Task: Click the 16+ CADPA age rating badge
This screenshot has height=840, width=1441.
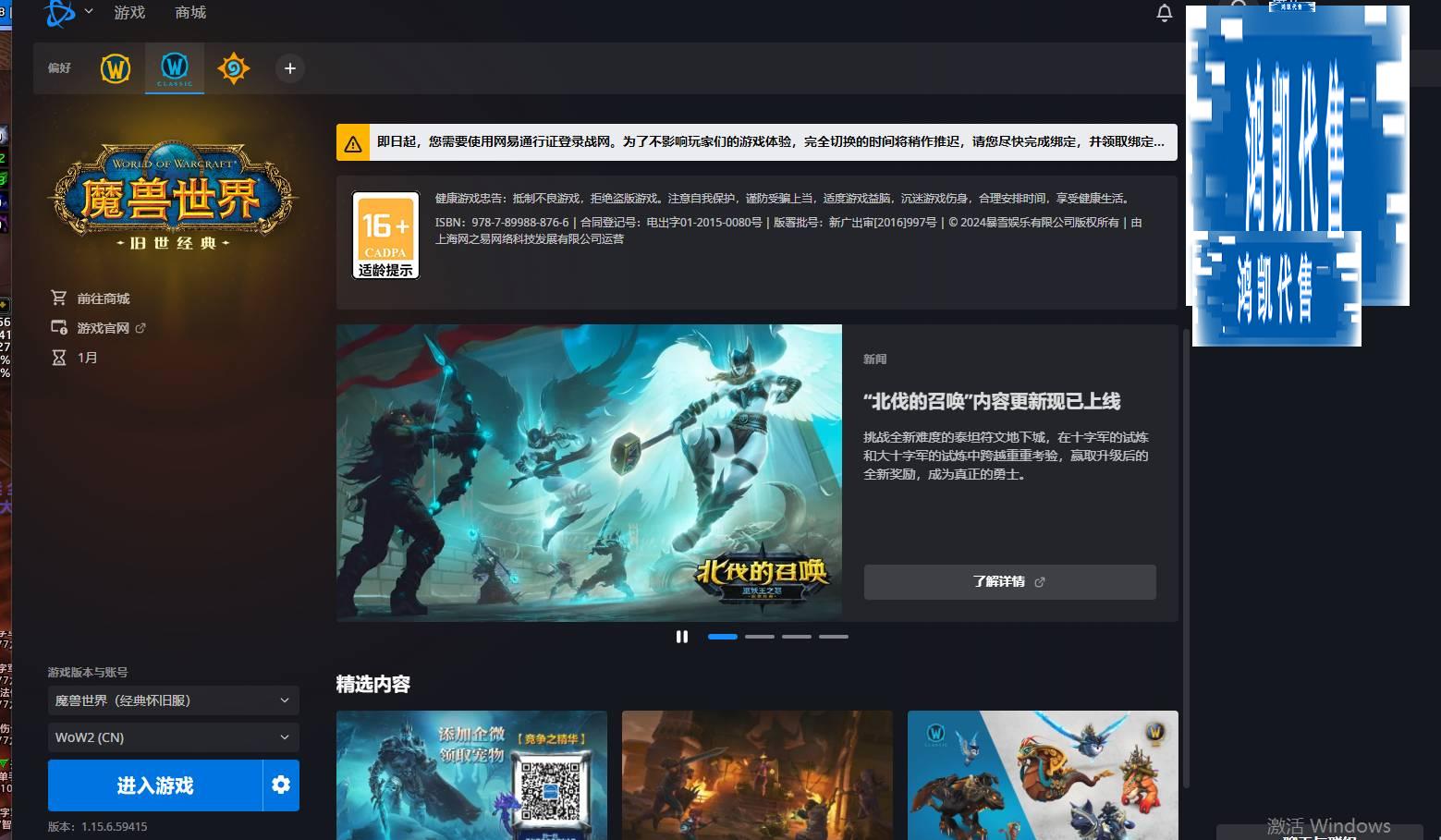Action: tap(385, 235)
